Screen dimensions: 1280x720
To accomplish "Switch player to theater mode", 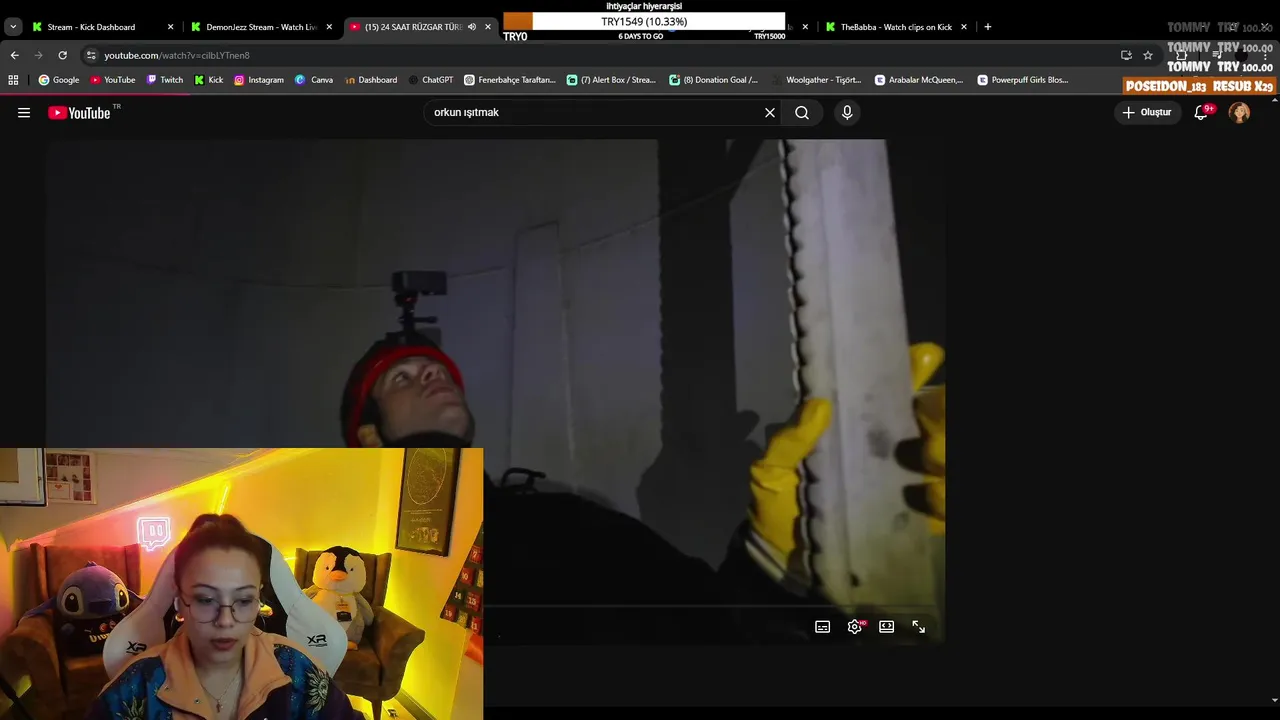I will pyautogui.click(x=886, y=627).
